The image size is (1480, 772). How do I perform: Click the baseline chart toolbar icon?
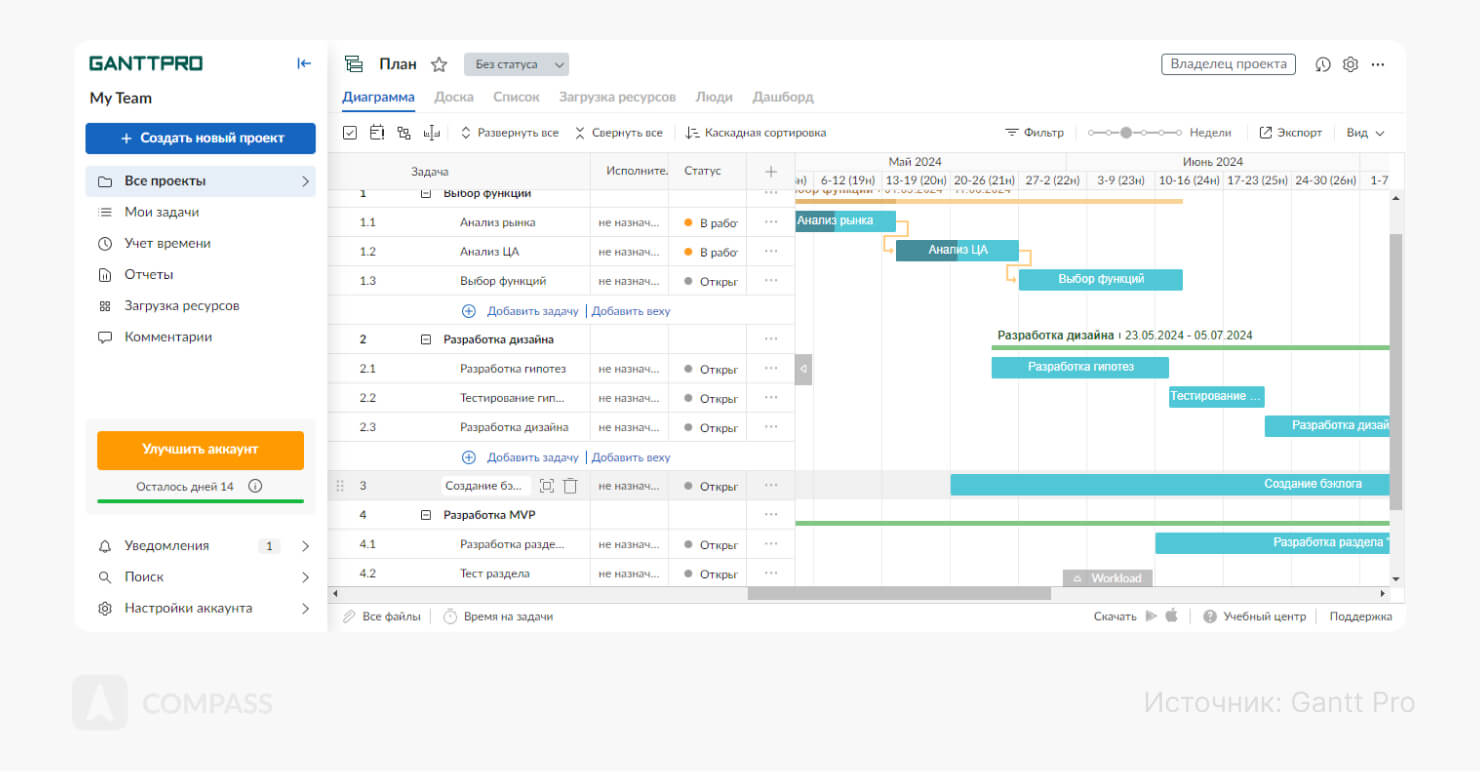[x=432, y=133]
